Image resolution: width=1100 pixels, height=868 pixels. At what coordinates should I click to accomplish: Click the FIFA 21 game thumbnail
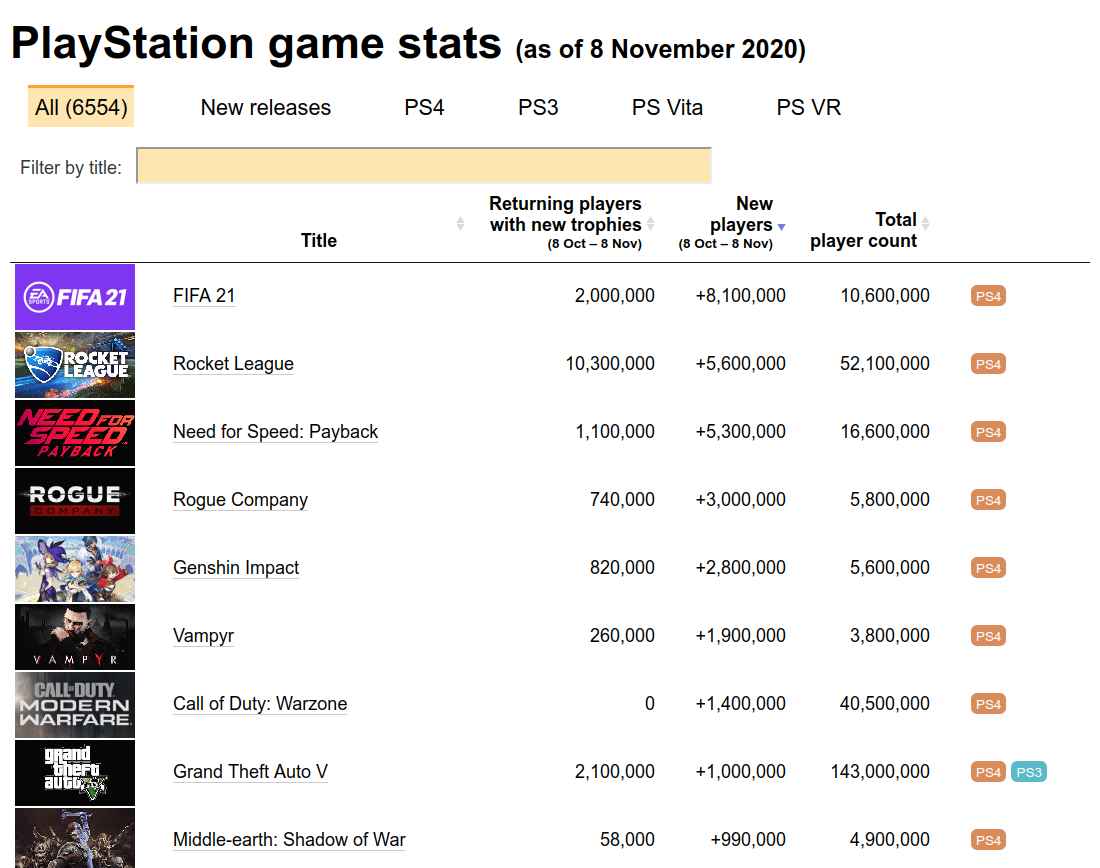[x=75, y=297]
